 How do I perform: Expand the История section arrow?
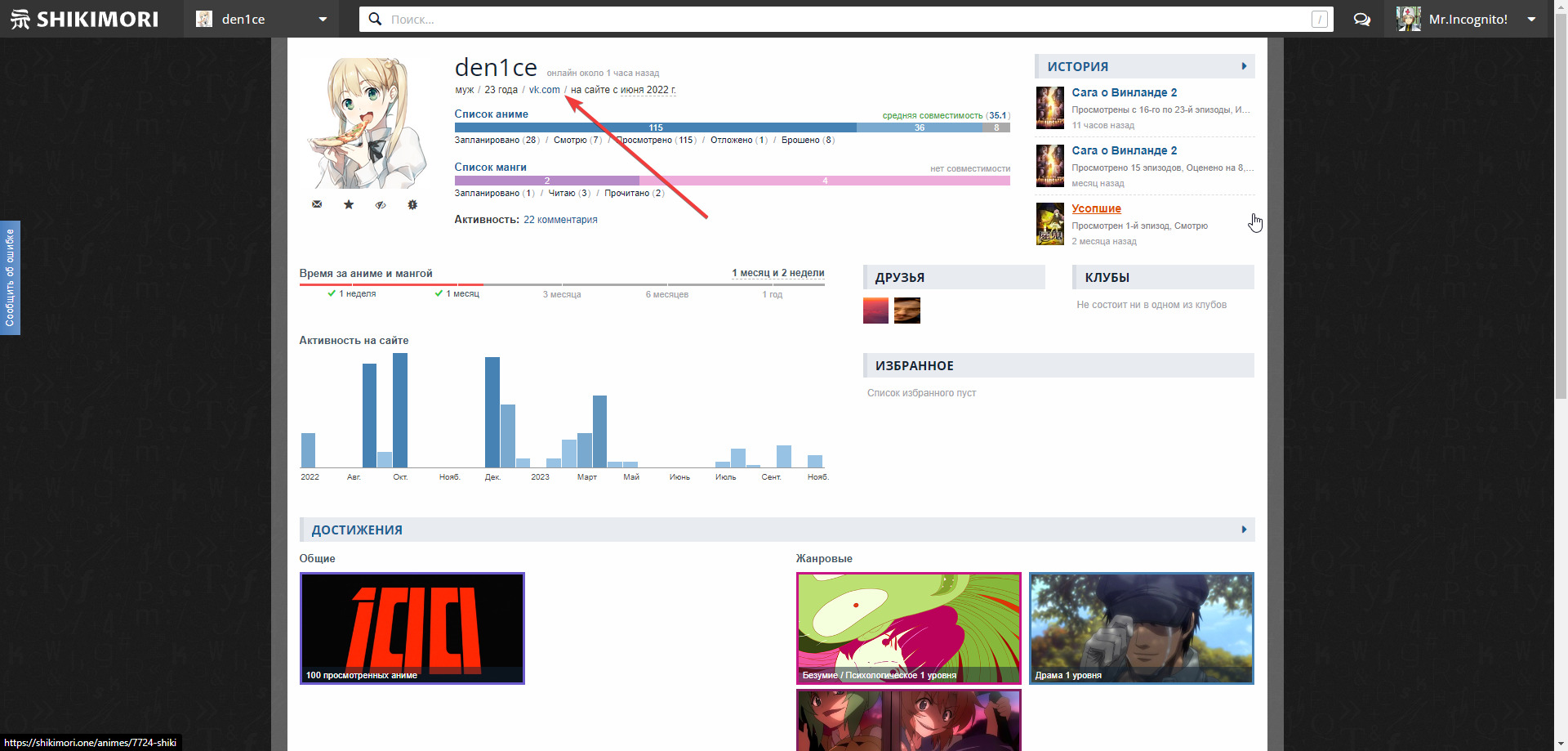pyautogui.click(x=1244, y=66)
